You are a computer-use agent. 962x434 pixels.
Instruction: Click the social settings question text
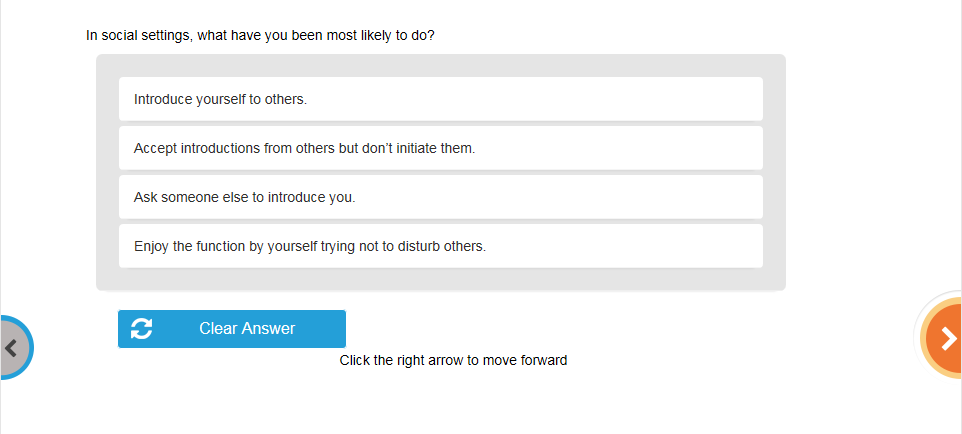(x=260, y=36)
